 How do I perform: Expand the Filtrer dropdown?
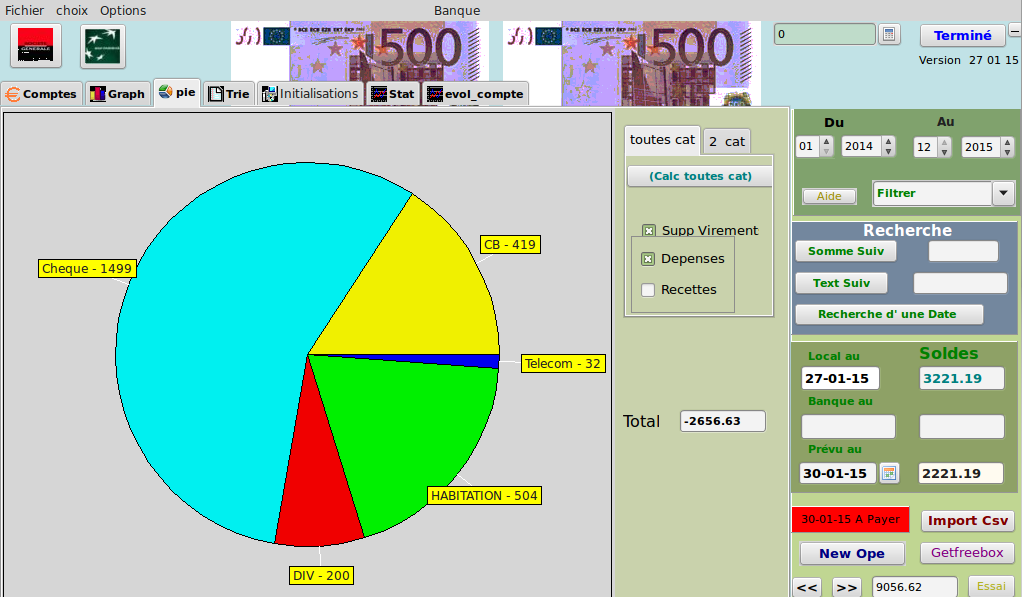[x=1003, y=193]
